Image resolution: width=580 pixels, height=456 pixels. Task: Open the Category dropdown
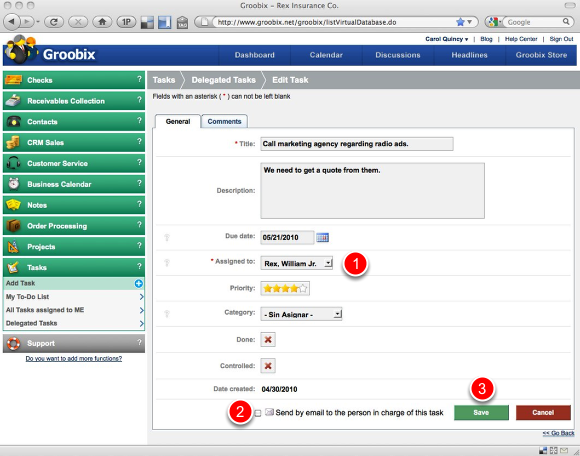click(x=301, y=314)
